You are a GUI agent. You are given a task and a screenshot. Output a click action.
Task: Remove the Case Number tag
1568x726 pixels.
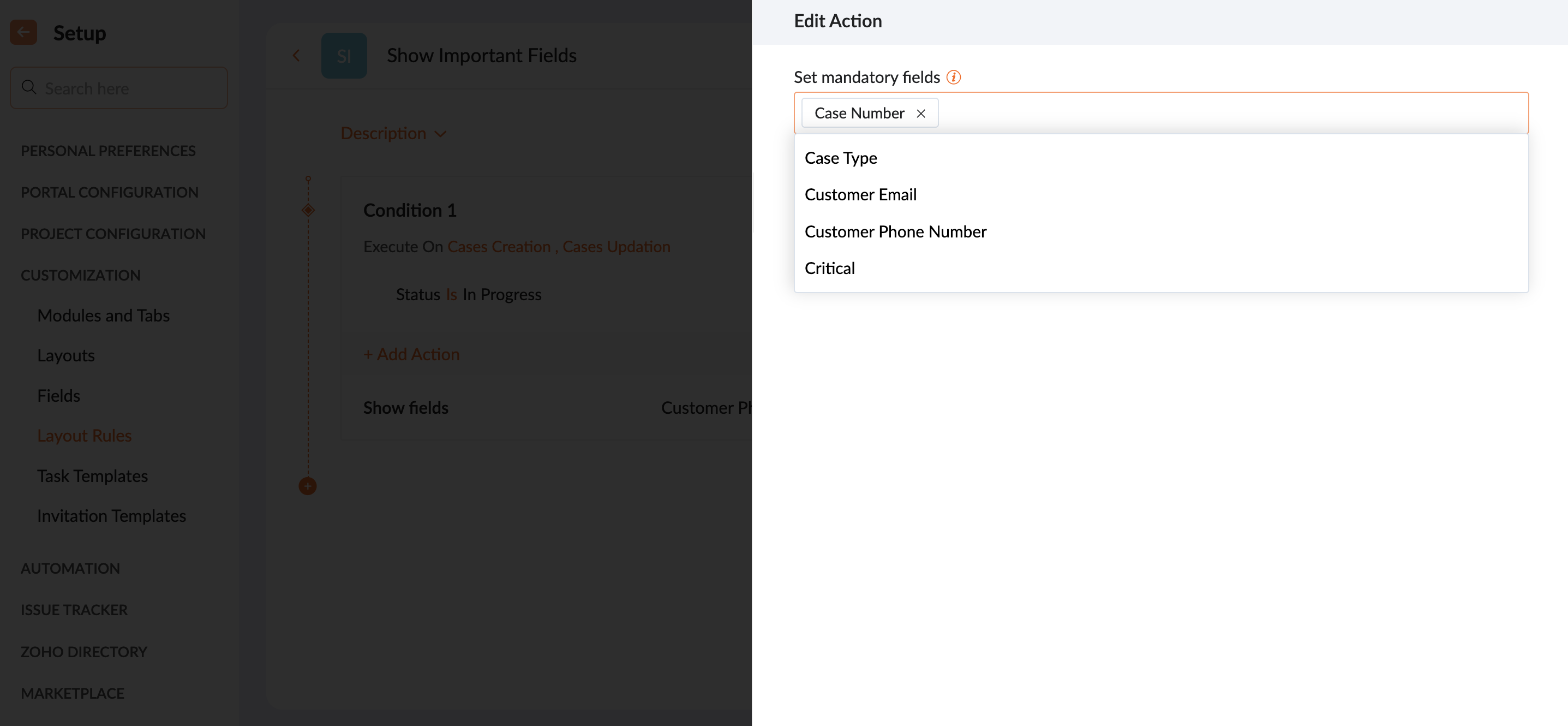pyautogui.click(x=921, y=114)
